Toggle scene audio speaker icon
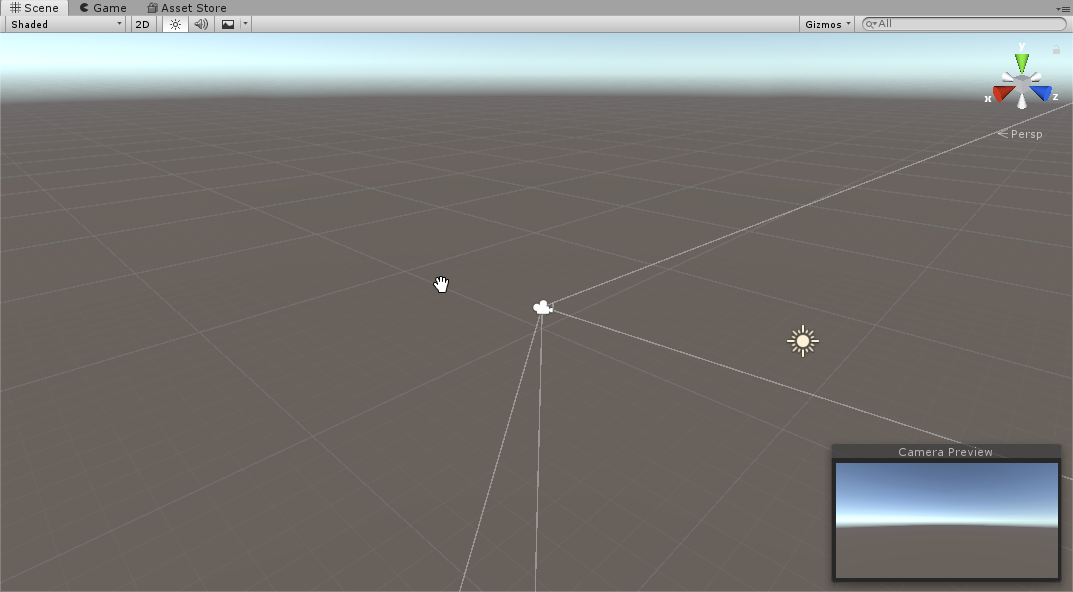Viewport: 1073px width, 592px height. (201, 24)
